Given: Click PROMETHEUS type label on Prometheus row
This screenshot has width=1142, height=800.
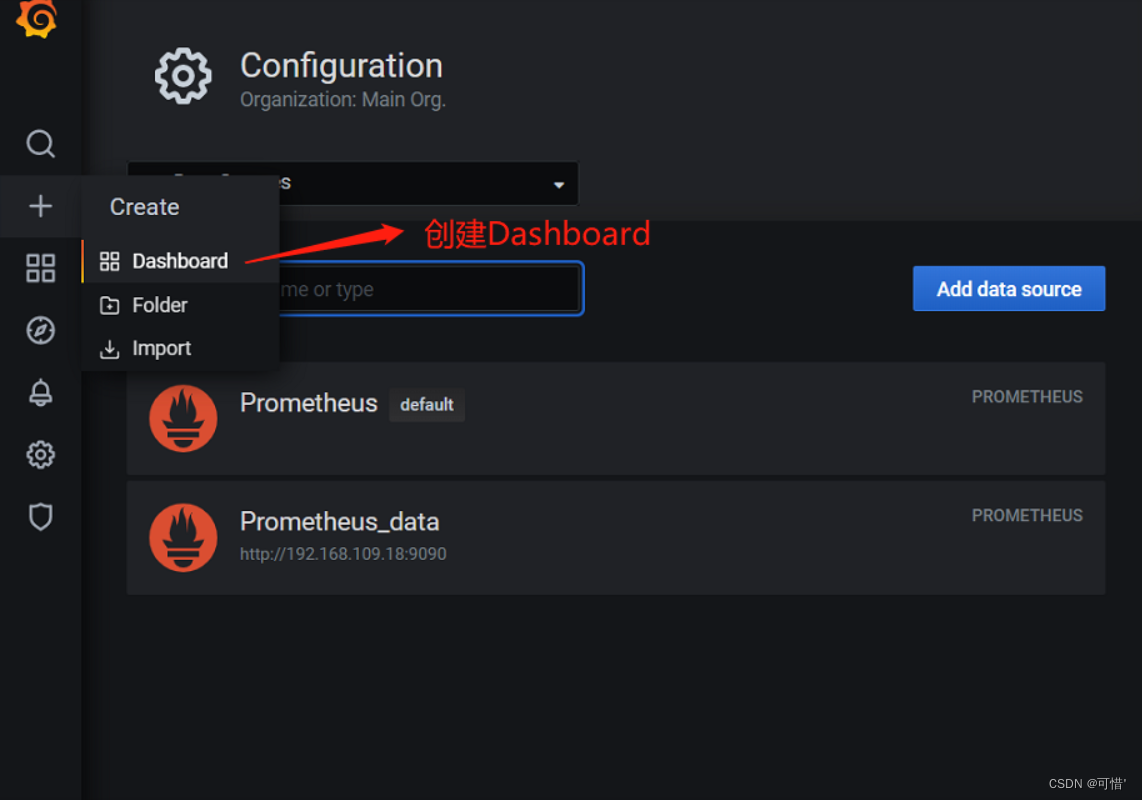Looking at the screenshot, I should click(x=1027, y=397).
